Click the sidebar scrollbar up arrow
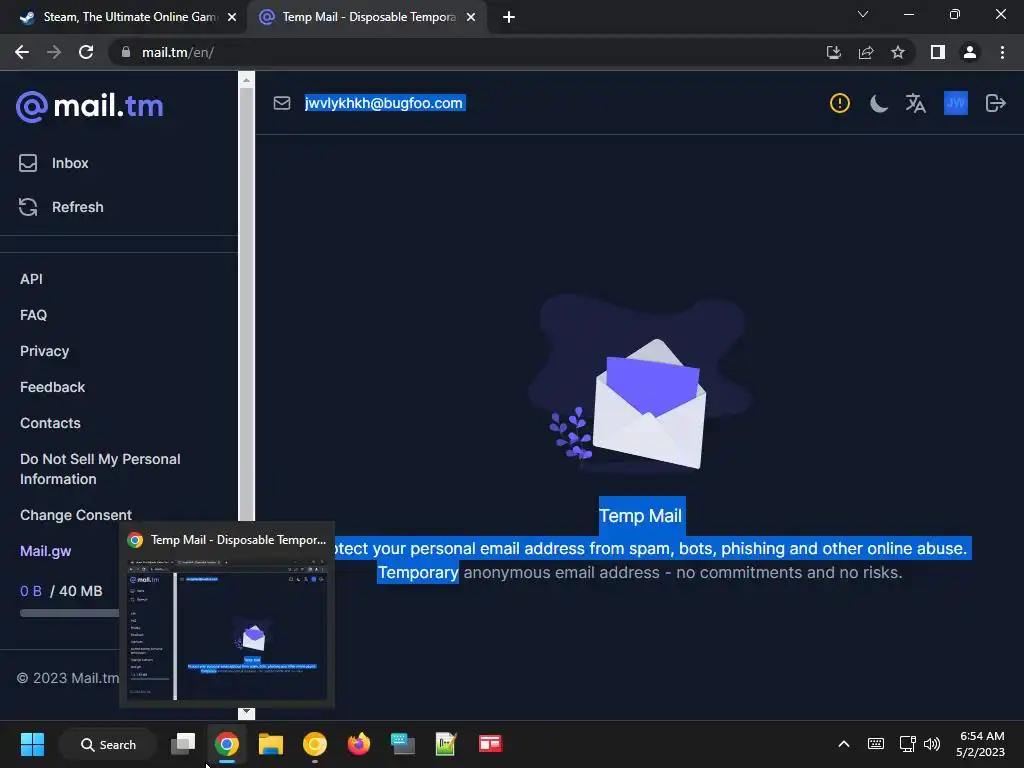Image resolution: width=1024 pixels, height=768 pixels. pyautogui.click(x=246, y=80)
